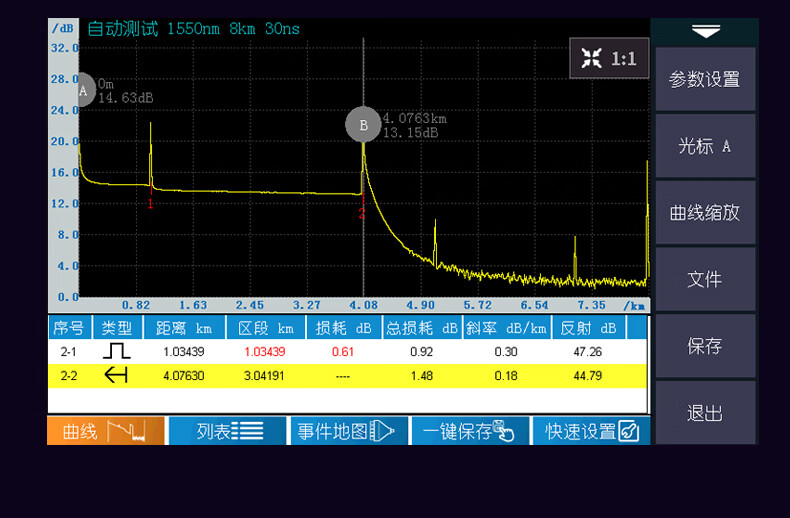790x518 pixels.
Task: Click the reflective event icon in row 2-1
Action: tap(116, 351)
